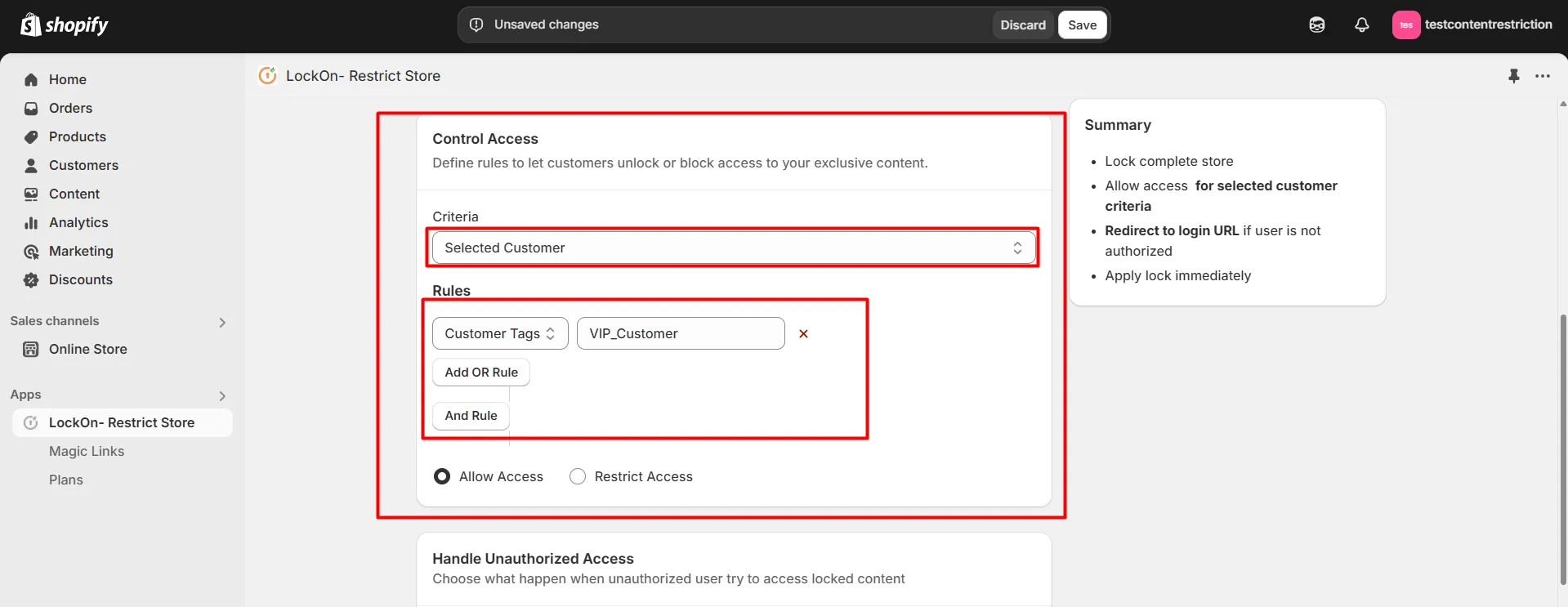Click the Home icon in sidebar
Viewport: 1568px width, 607px height.
click(x=31, y=79)
